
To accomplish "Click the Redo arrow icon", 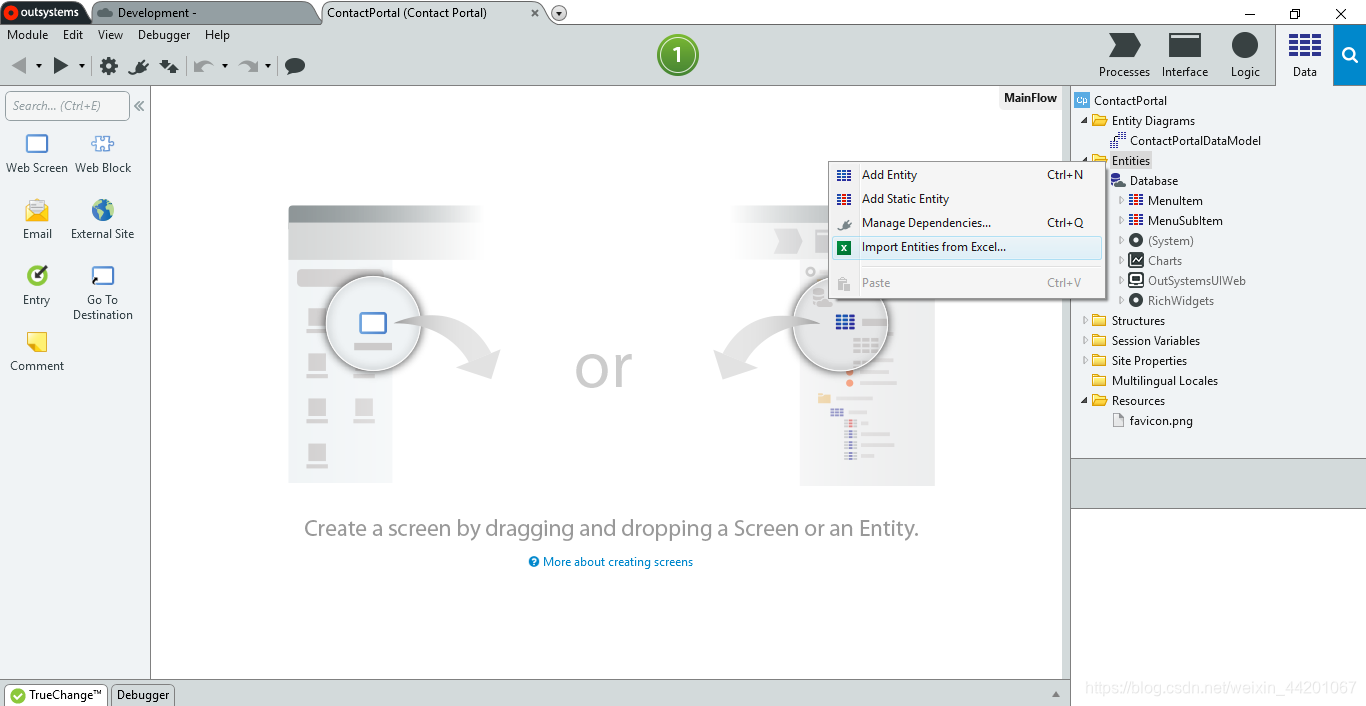I will (x=248, y=66).
